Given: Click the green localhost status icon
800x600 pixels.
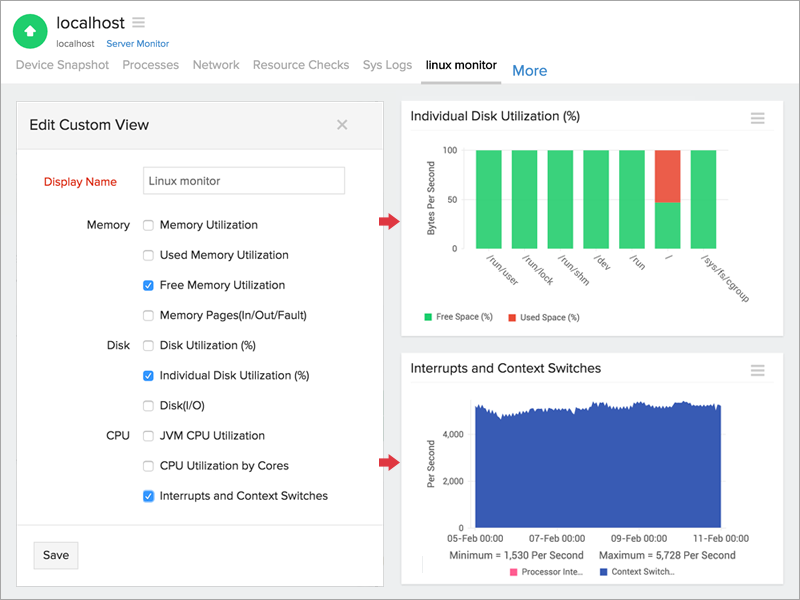Looking at the screenshot, I should (29, 31).
